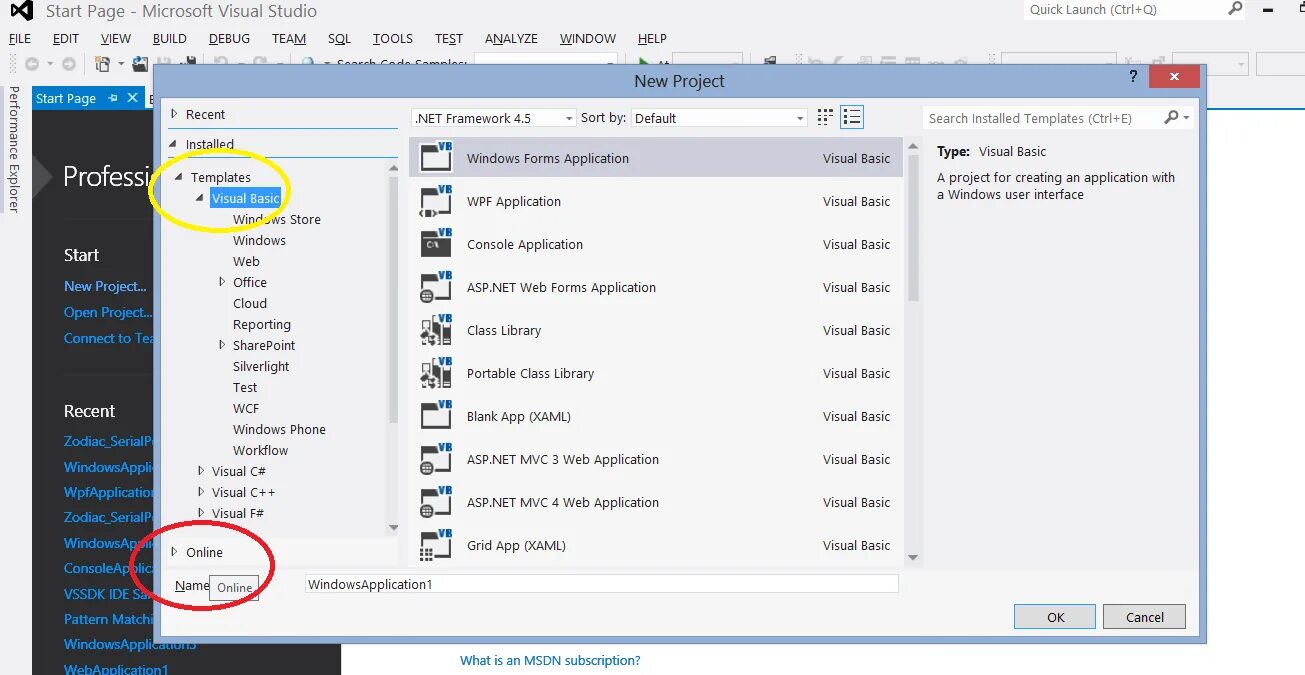Open the FILE menu
Viewport: 1305px width, 675px height.
click(x=20, y=38)
